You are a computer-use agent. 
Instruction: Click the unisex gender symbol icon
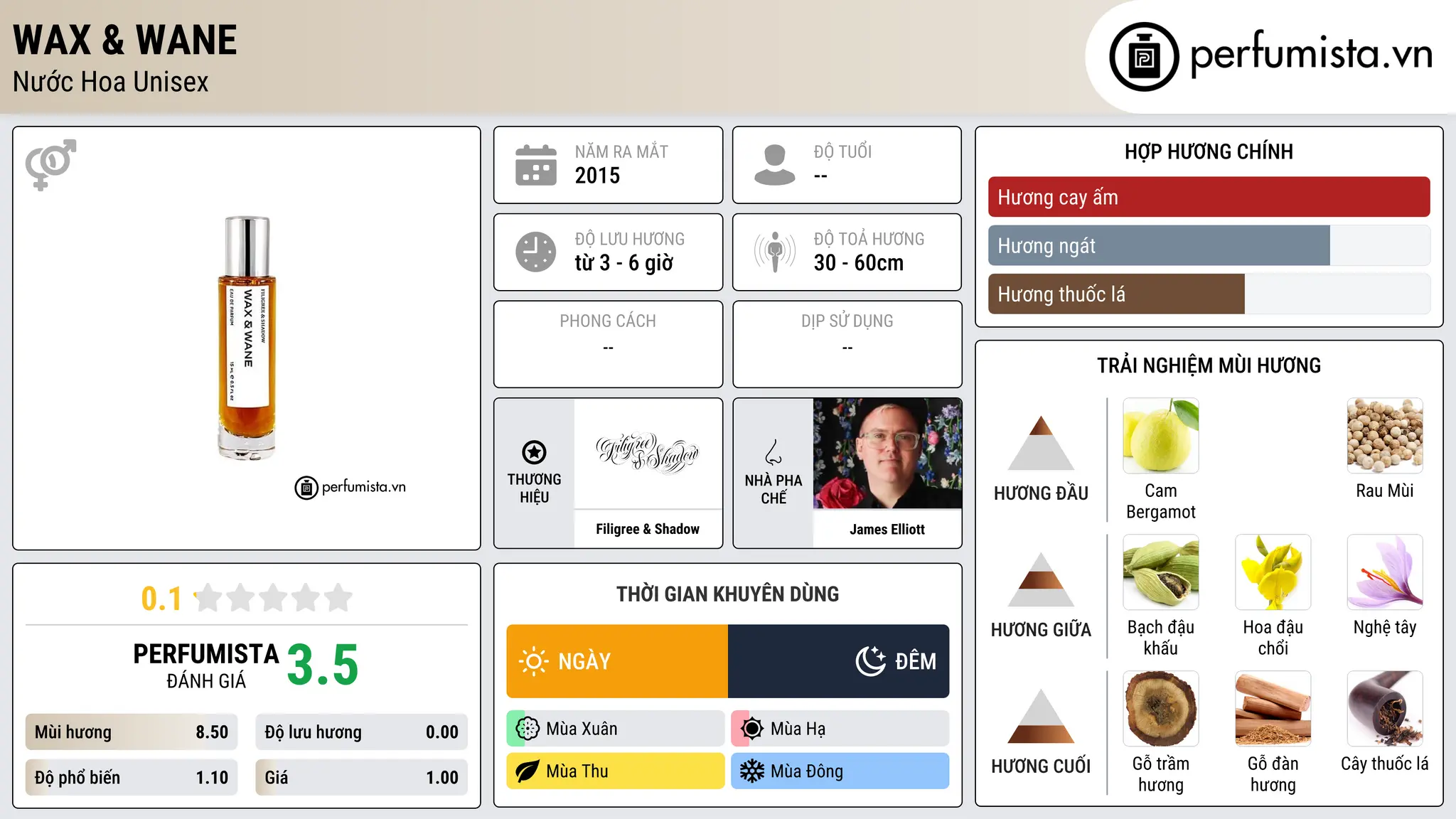pyautogui.click(x=50, y=164)
